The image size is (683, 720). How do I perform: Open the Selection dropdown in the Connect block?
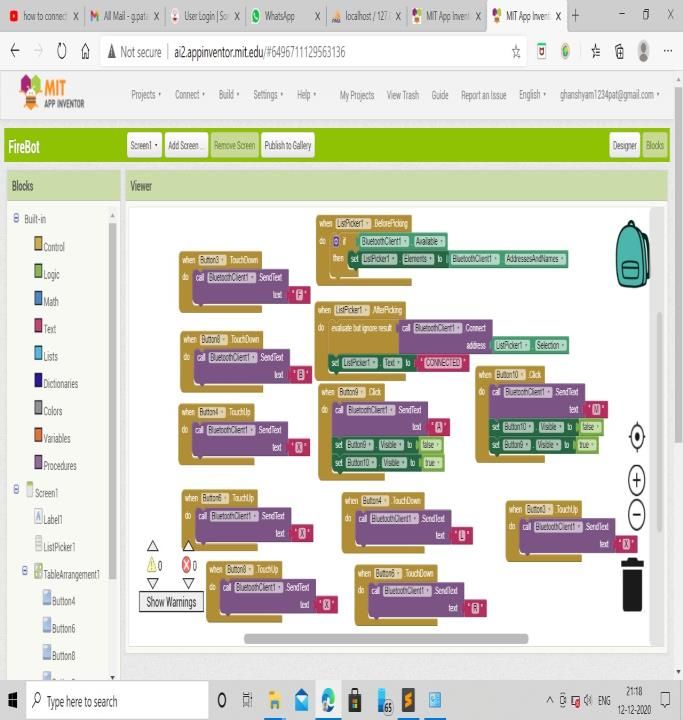coord(550,345)
